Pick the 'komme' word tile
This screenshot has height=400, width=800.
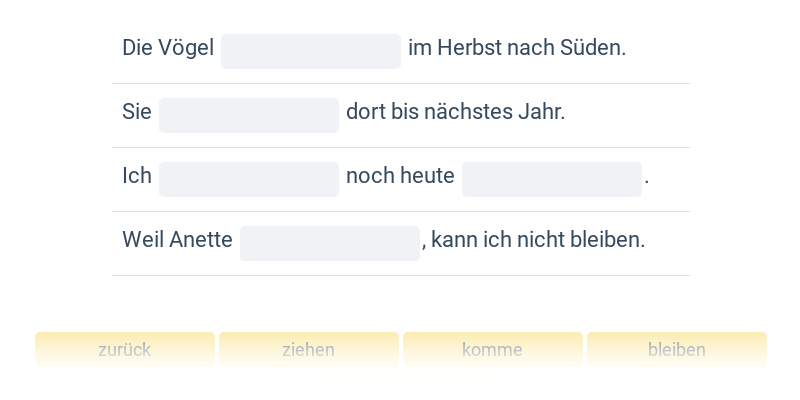493,350
